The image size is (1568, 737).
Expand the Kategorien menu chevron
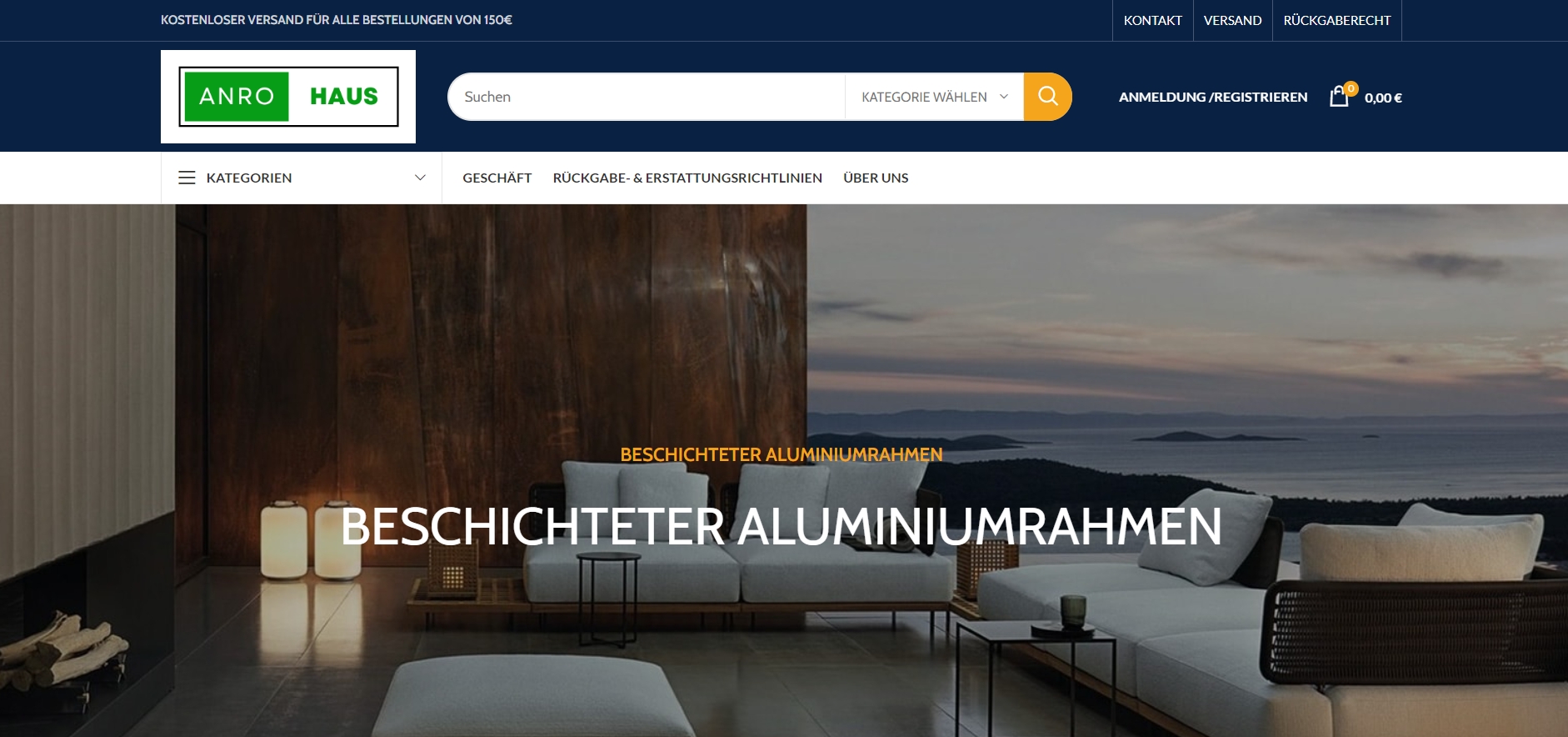pyautogui.click(x=420, y=178)
